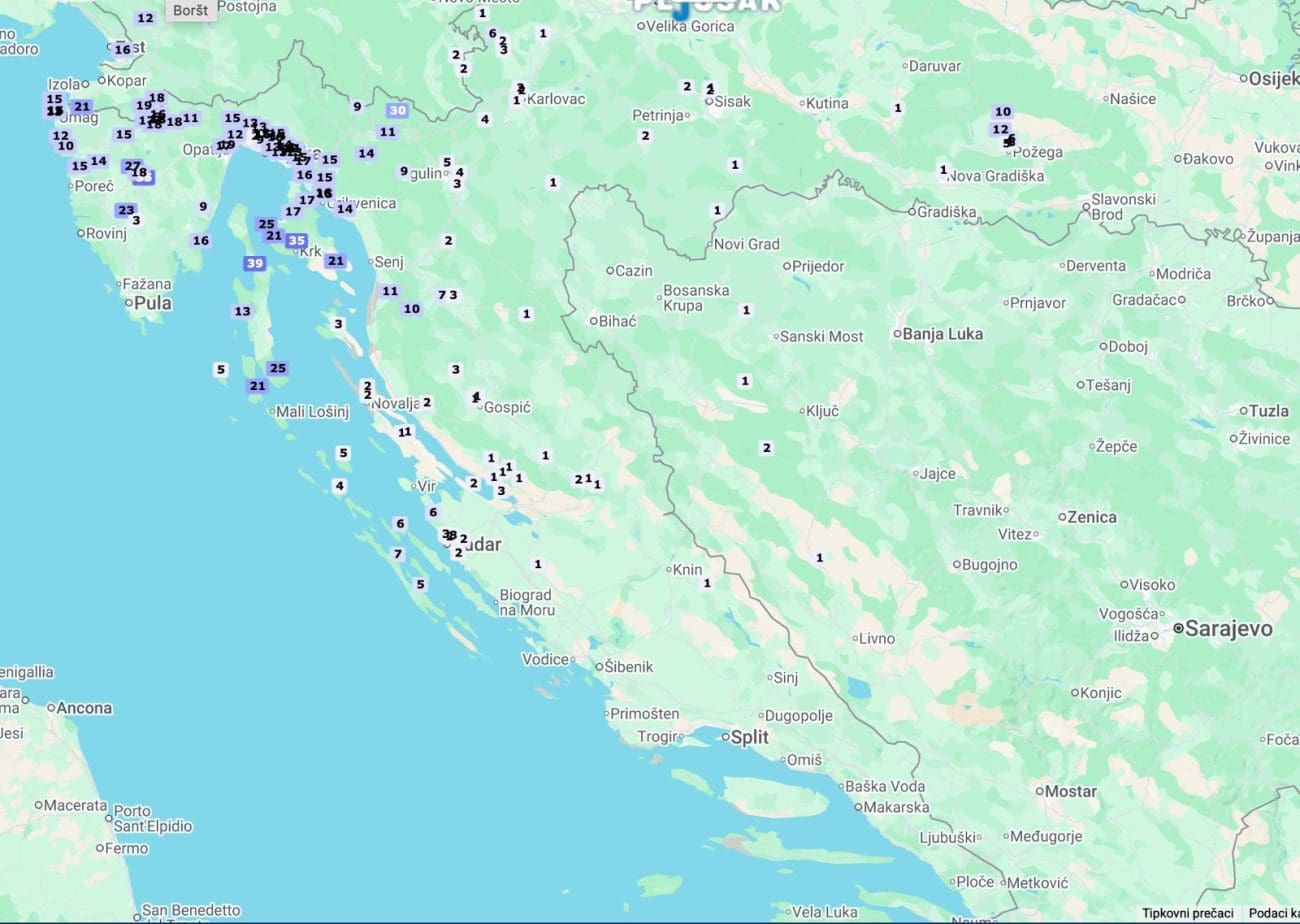This screenshot has height=924, width=1300.
Task: Open the 1 marker east of Knin
Action: (707, 583)
